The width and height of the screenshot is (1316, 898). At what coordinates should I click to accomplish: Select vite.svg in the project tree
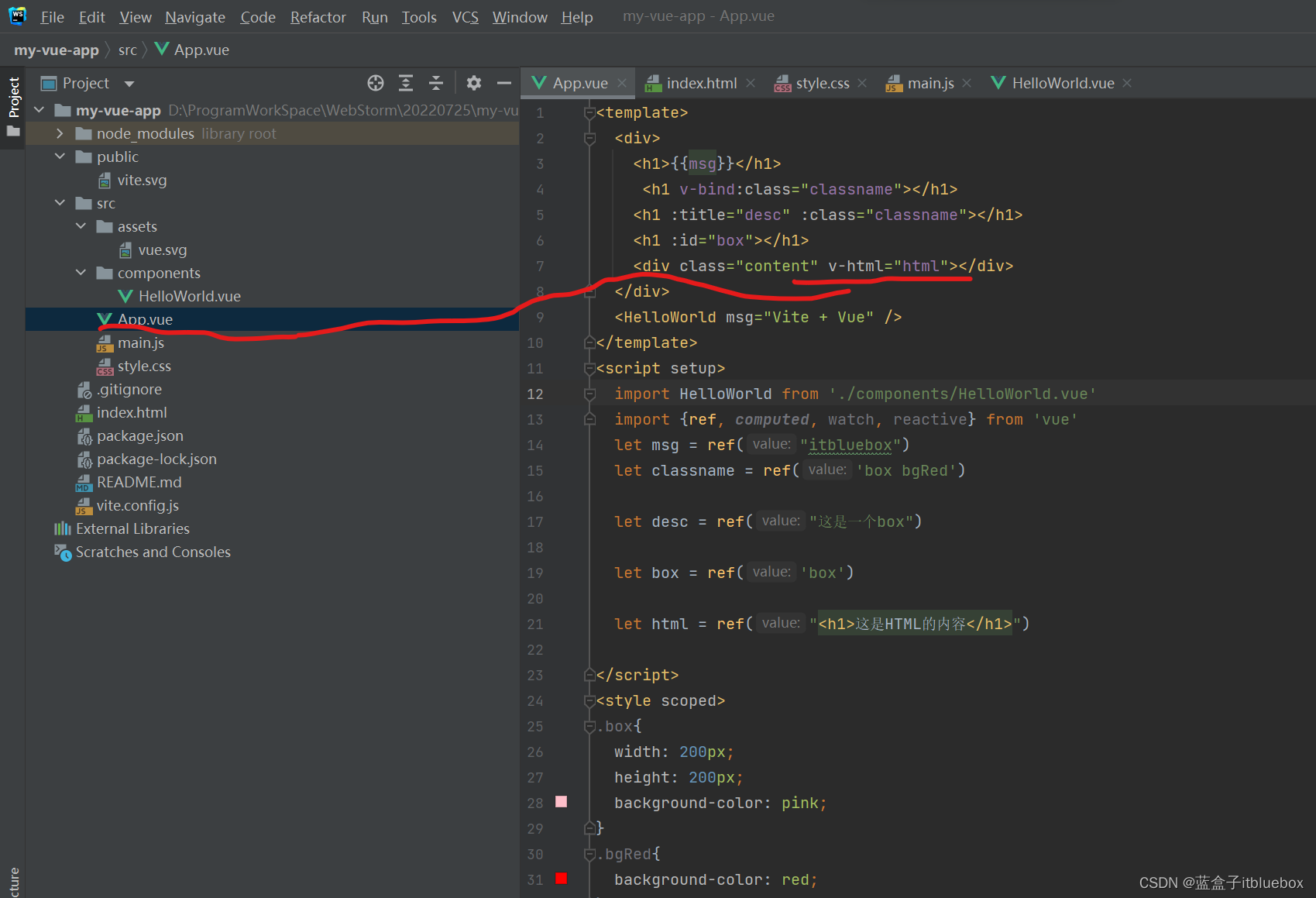click(142, 180)
